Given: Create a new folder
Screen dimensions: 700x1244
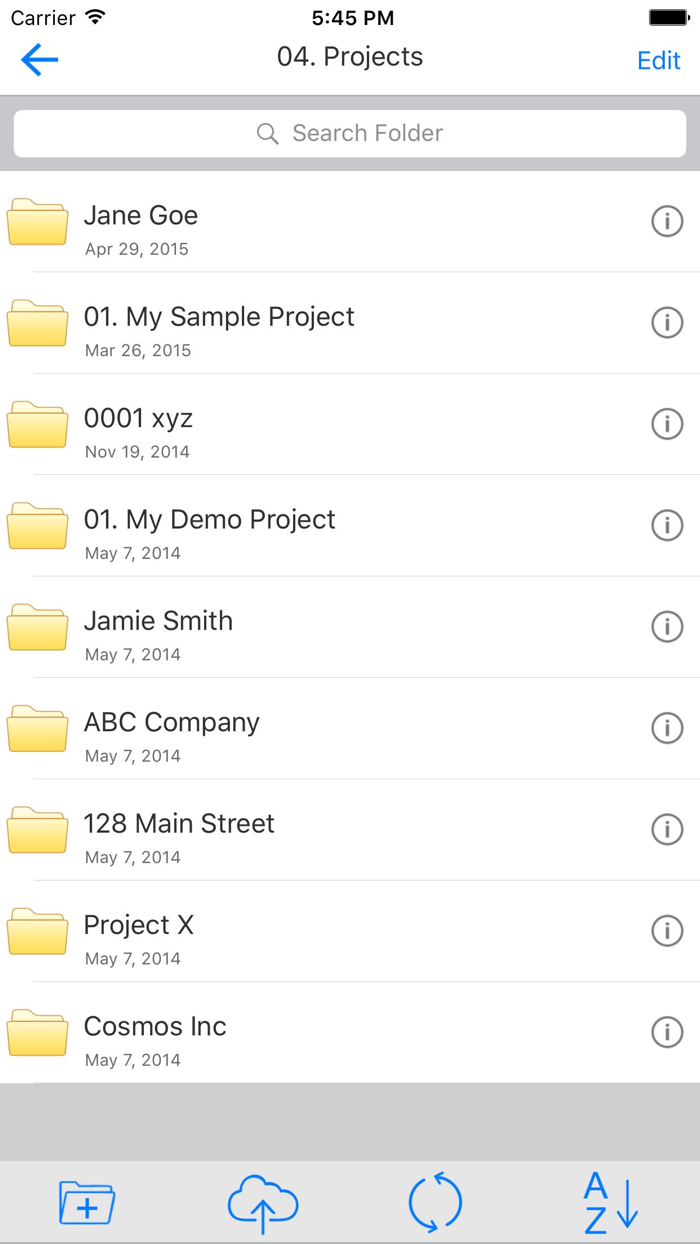Looking at the screenshot, I should (x=86, y=1204).
